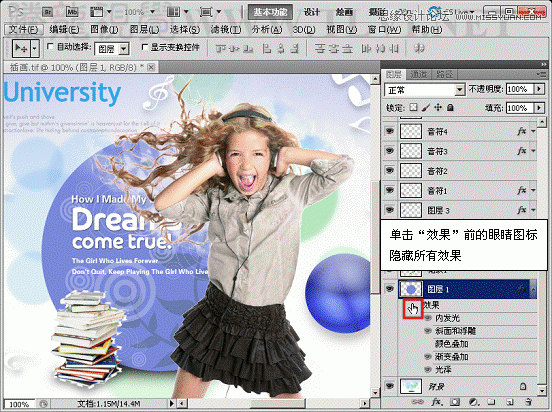This screenshot has height=412, width=552.
Task: Click the lock all padlock icon
Action: pos(450,107)
